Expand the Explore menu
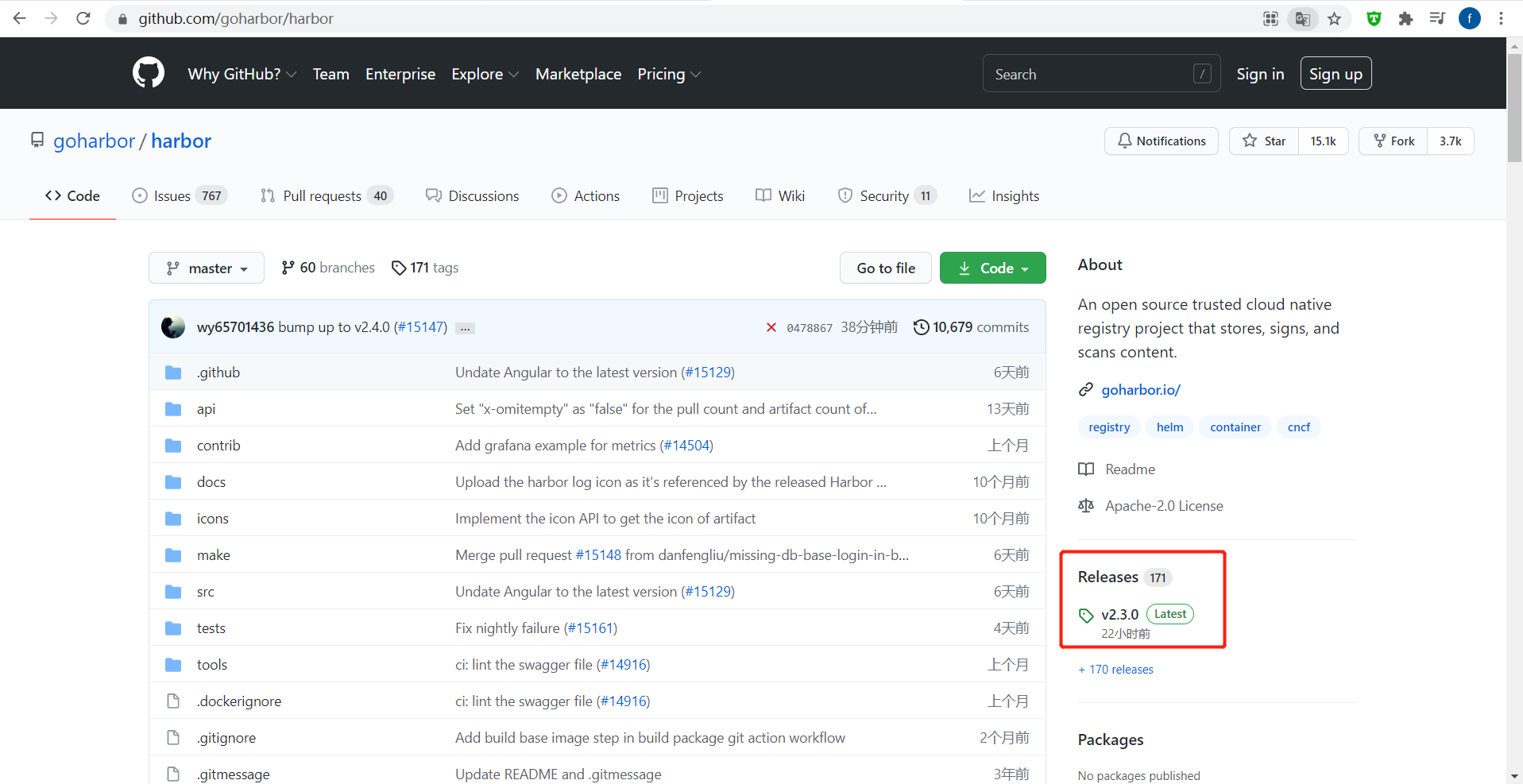1523x784 pixels. coord(485,74)
